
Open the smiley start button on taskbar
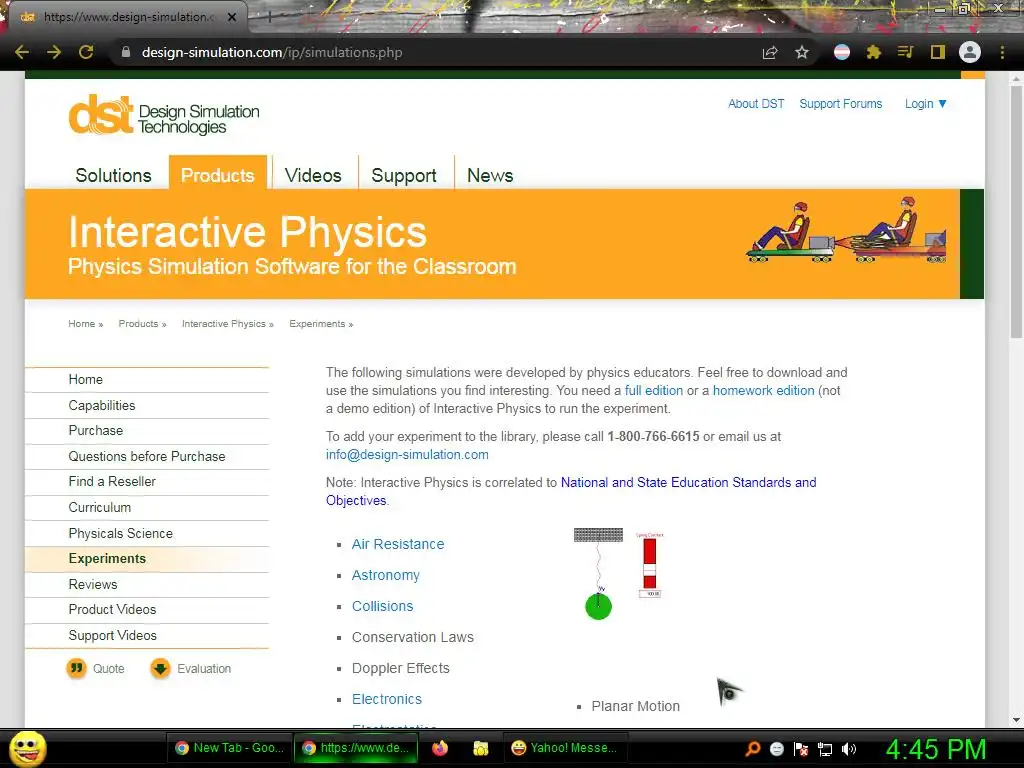point(27,748)
